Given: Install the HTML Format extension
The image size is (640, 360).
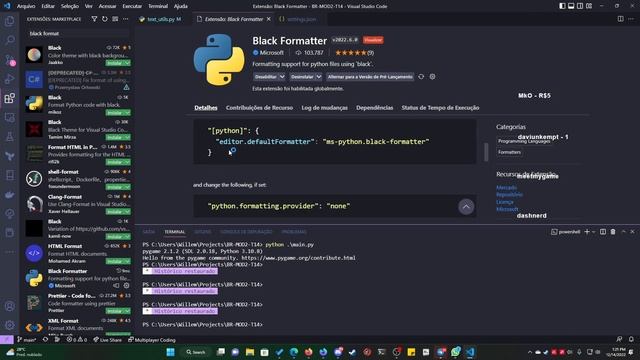Looking at the screenshot, I should (x=115, y=261).
